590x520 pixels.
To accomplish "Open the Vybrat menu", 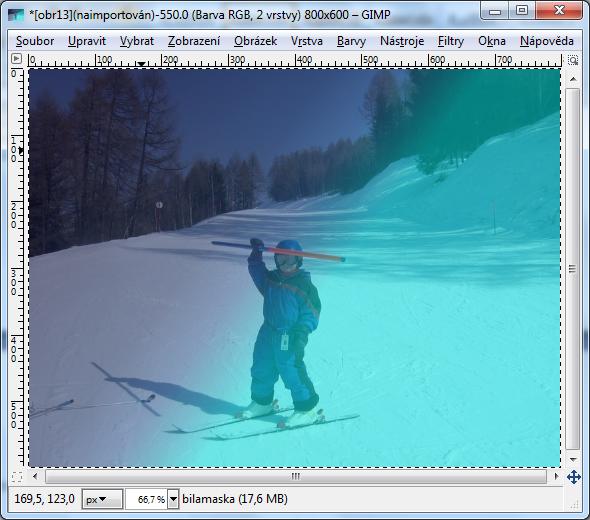I will tap(137, 41).
